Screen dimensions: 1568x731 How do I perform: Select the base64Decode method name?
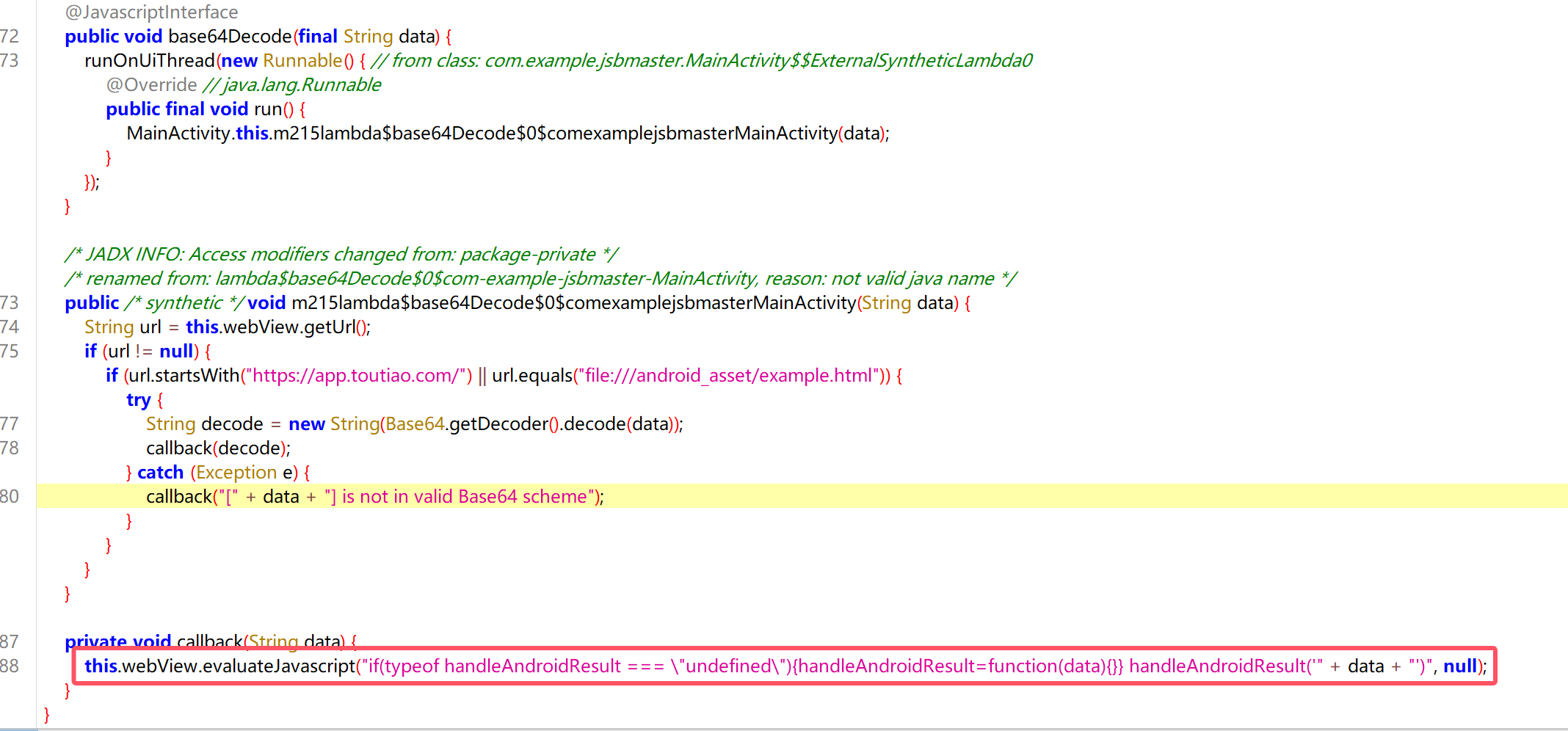tap(230, 36)
